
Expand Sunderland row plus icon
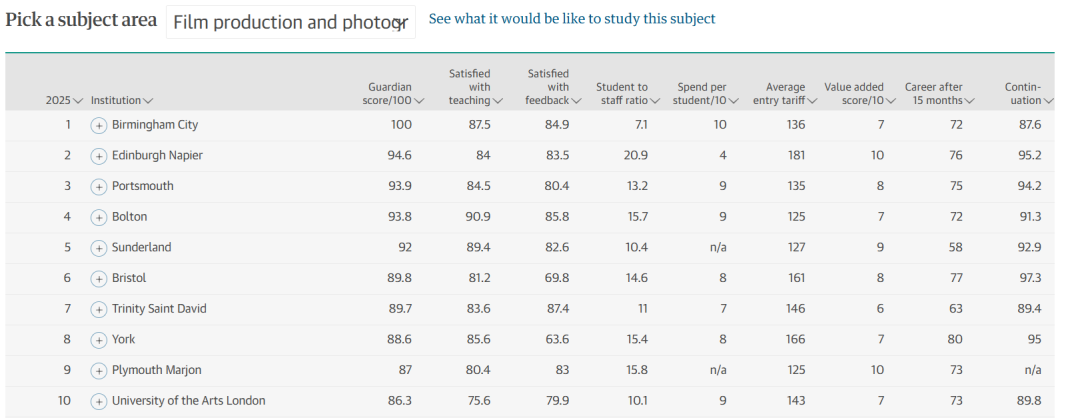tap(98, 248)
